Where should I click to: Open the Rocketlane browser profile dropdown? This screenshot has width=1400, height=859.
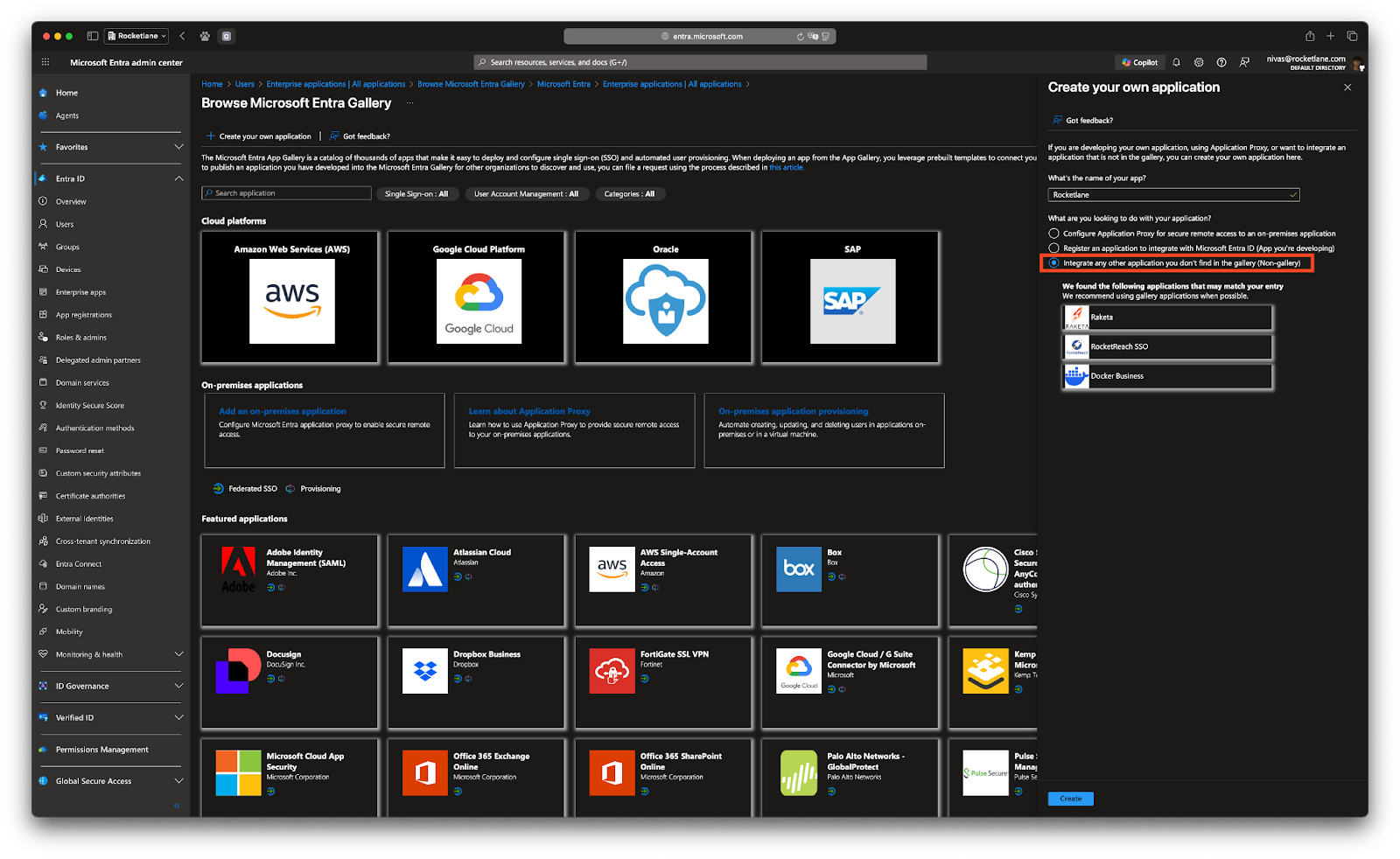pyautogui.click(x=136, y=36)
